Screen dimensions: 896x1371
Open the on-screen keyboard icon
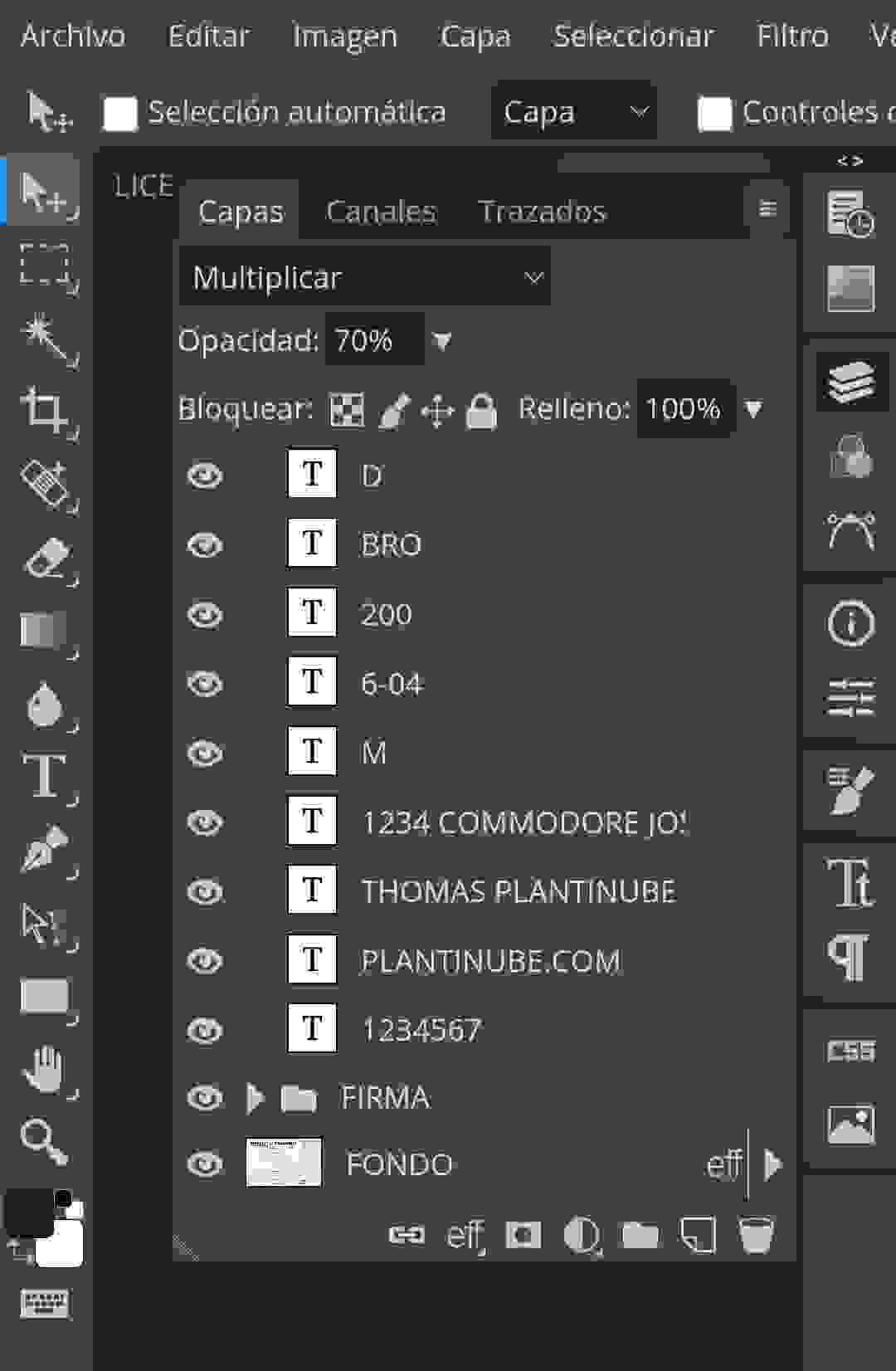[46, 1304]
